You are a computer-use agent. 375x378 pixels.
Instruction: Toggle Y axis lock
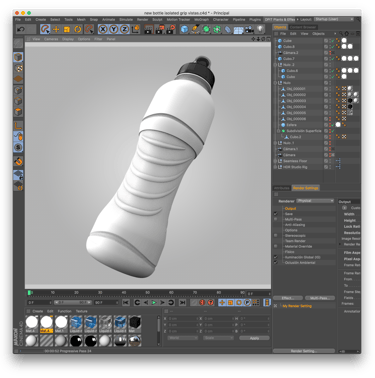point(114,29)
